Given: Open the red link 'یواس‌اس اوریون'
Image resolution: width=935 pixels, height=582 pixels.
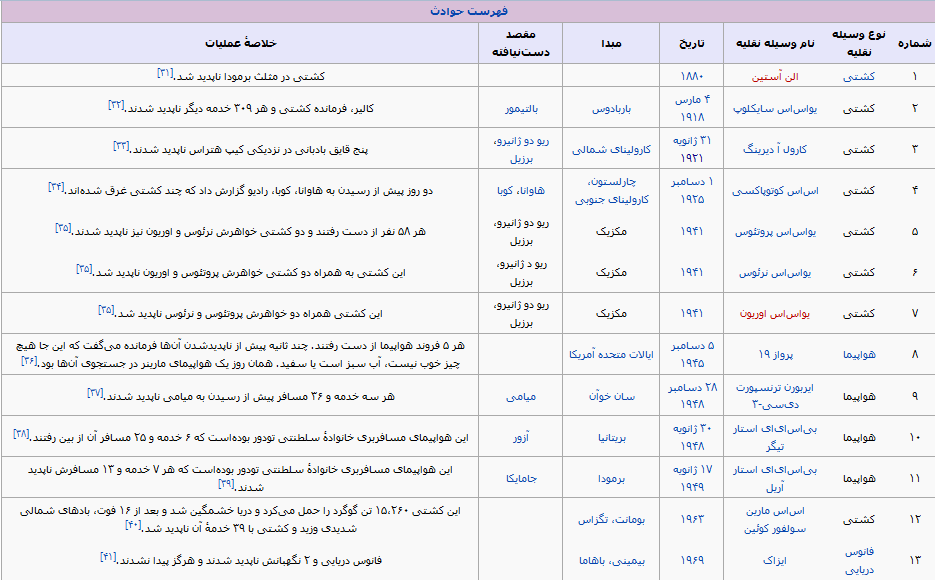Looking at the screenshot, I should pos(775,314).
